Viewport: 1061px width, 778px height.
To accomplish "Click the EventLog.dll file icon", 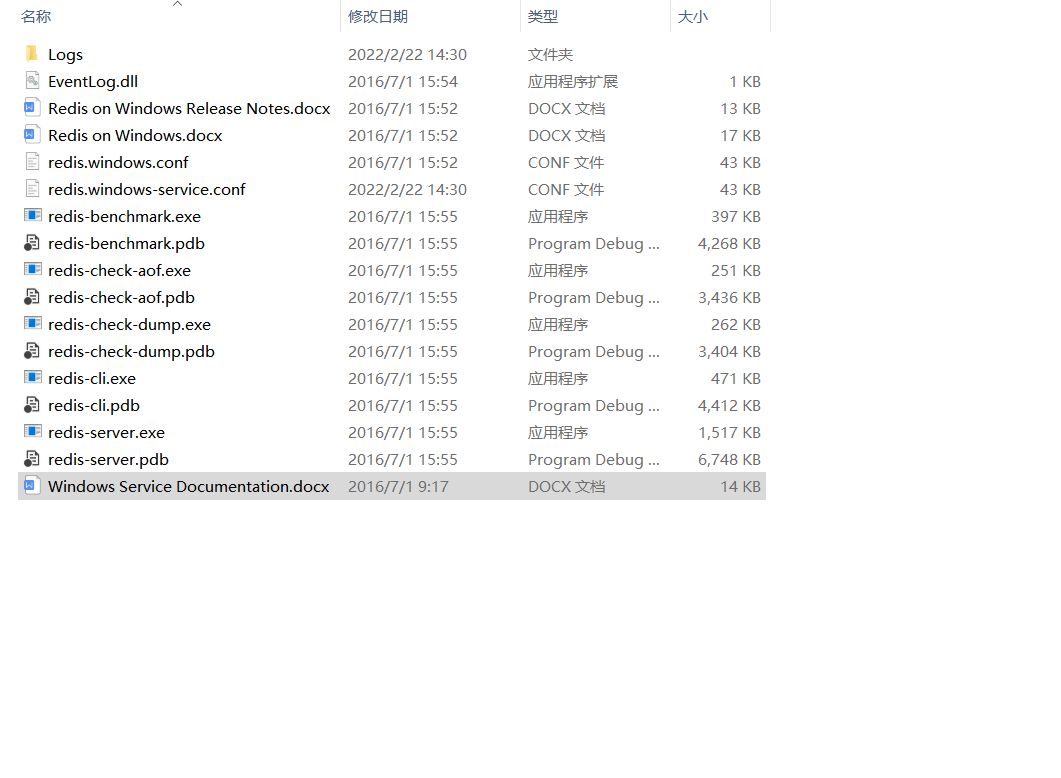I will pyautogui.click(x=32, y=81).
